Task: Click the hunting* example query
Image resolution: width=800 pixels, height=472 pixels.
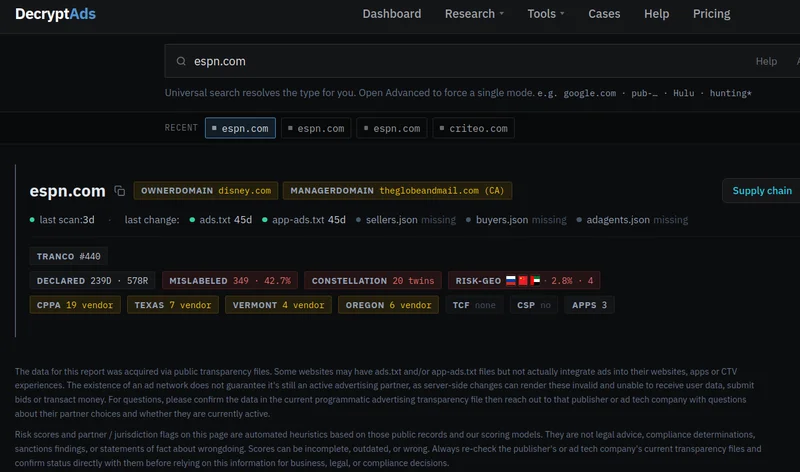Action: click(x=731, y=93)
